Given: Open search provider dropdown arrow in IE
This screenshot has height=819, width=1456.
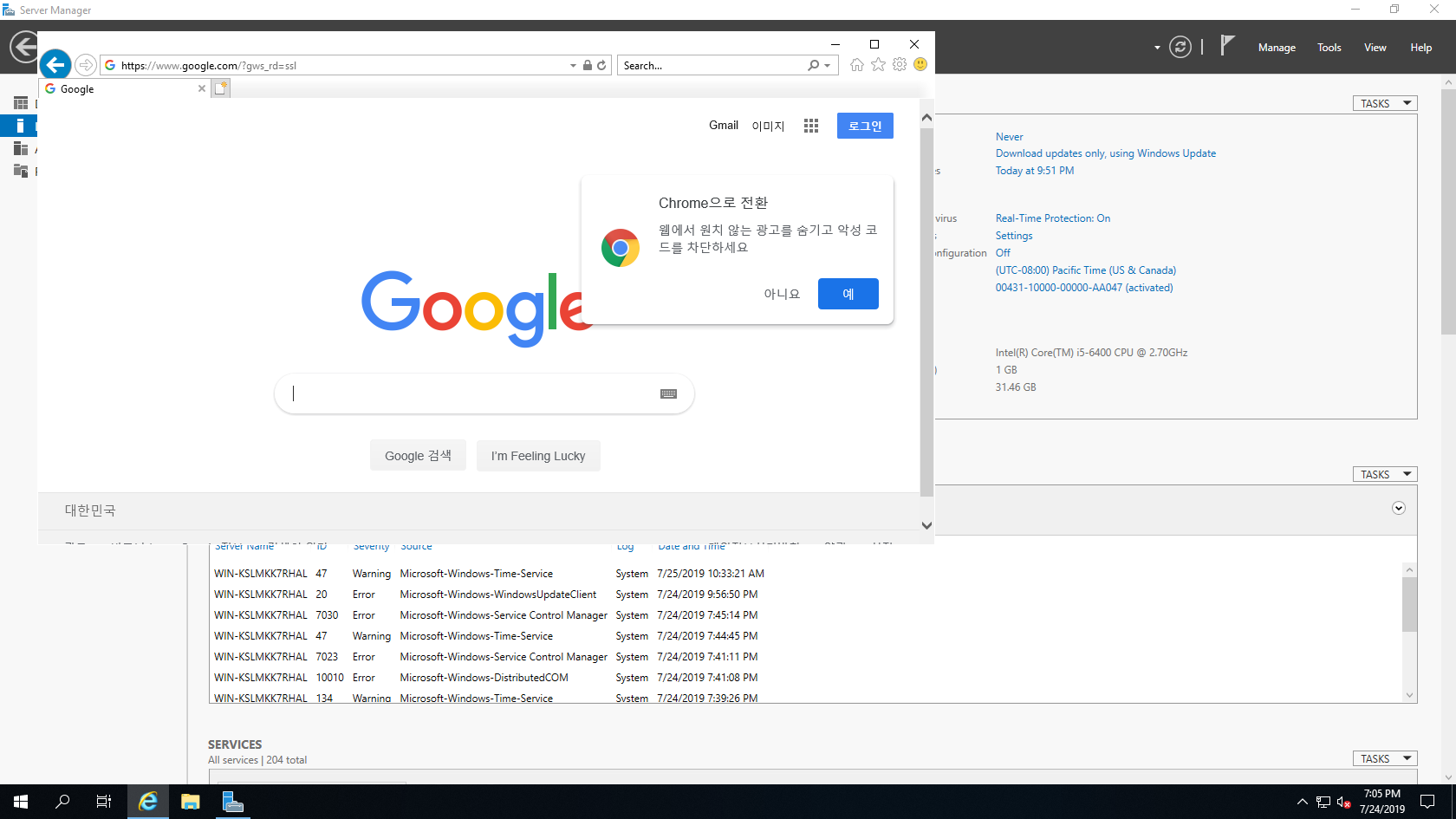Looking at the screenshot, I should [827, 65].
